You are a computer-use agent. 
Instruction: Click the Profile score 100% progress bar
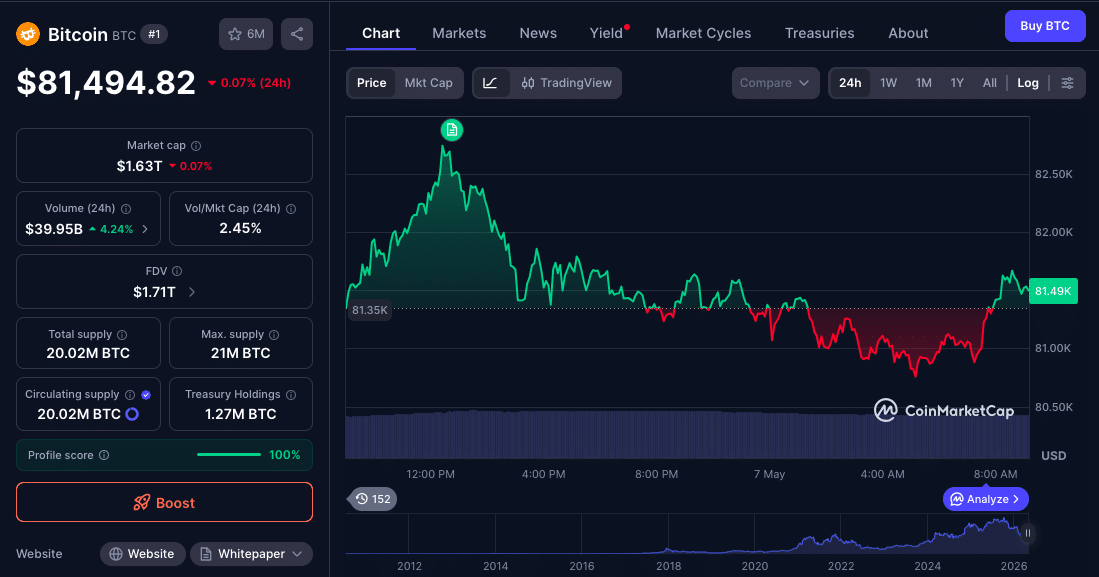pos(229,455)
